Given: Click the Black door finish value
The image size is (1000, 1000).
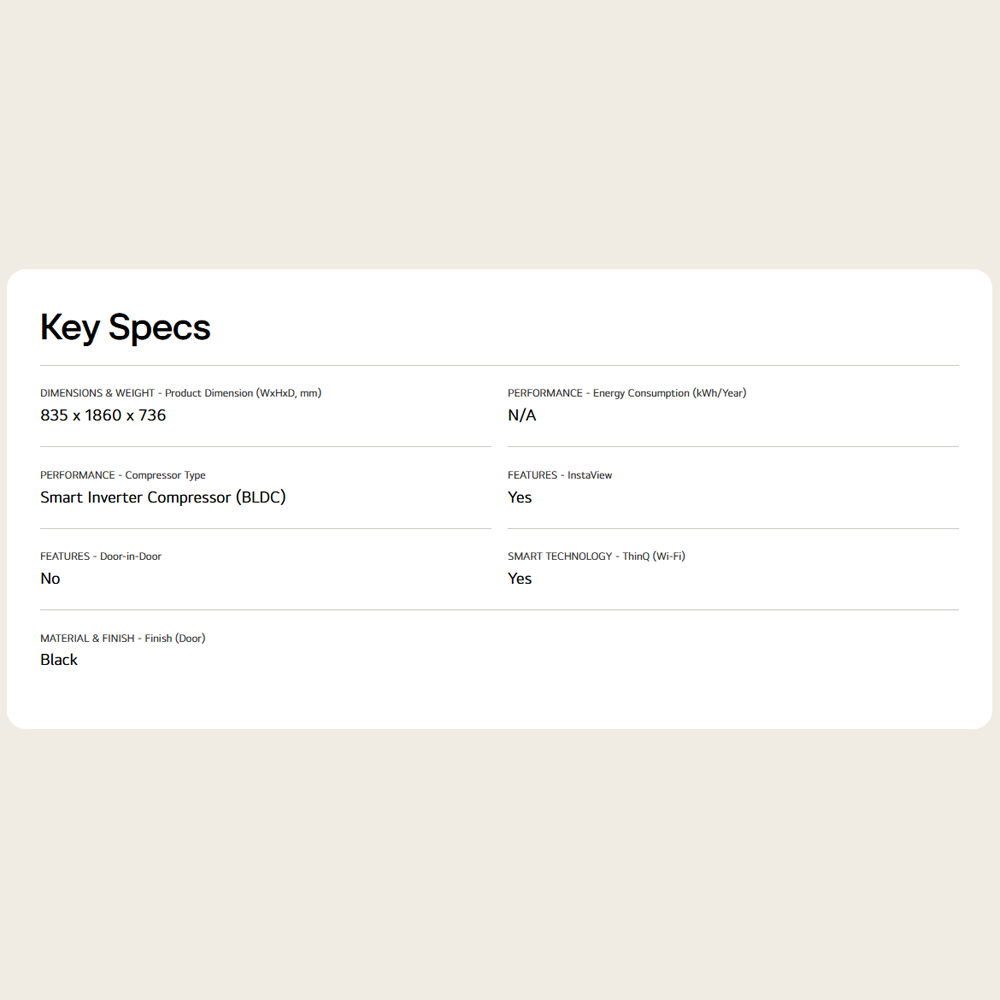Looking at the screenshot, I should 59,660.
